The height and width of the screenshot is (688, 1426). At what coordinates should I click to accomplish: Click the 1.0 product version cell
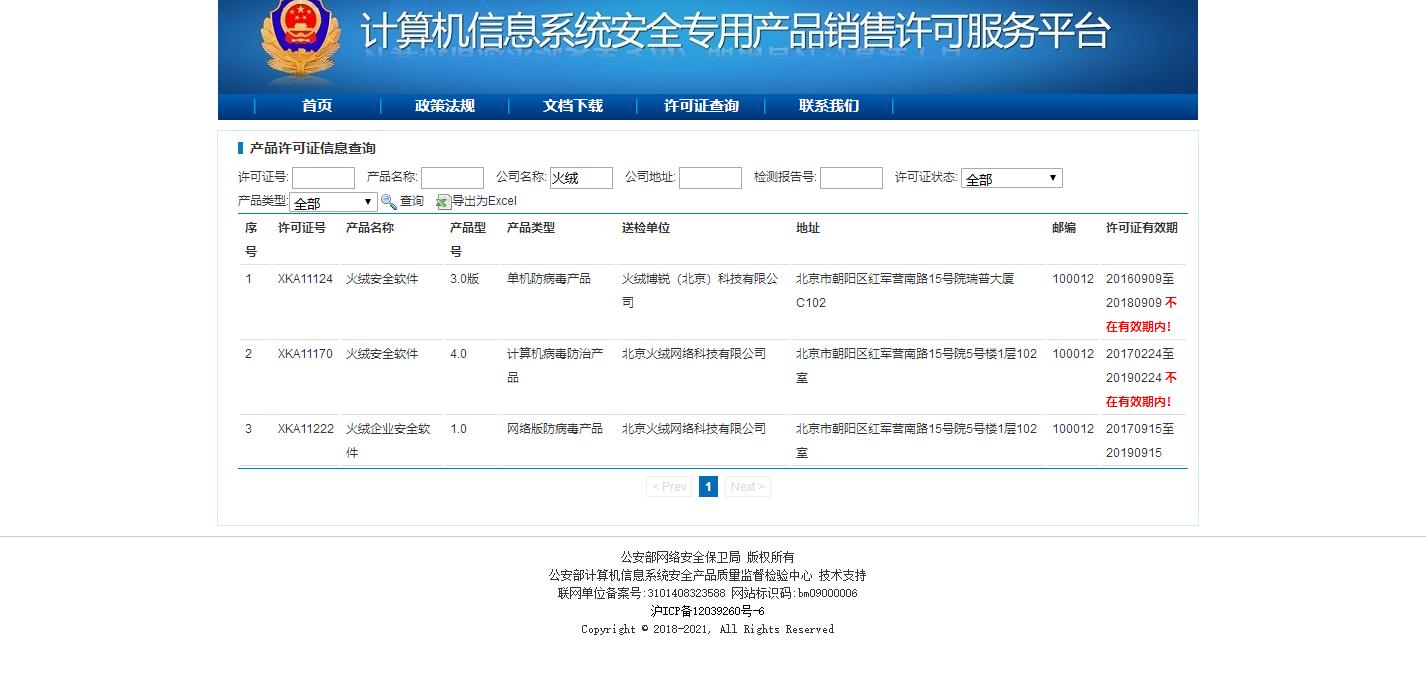click(458, 429)
